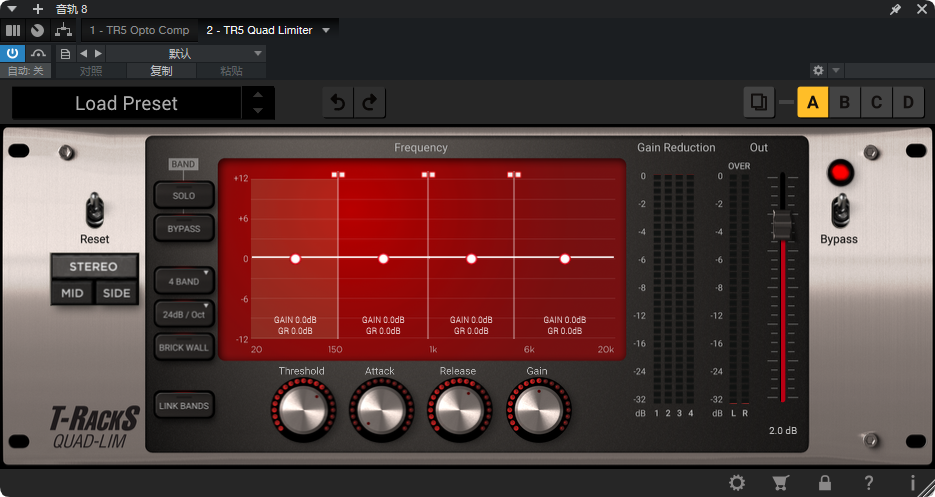
Task: Select preset slot A
Action: pyautogui.click(x=812, y=103)
